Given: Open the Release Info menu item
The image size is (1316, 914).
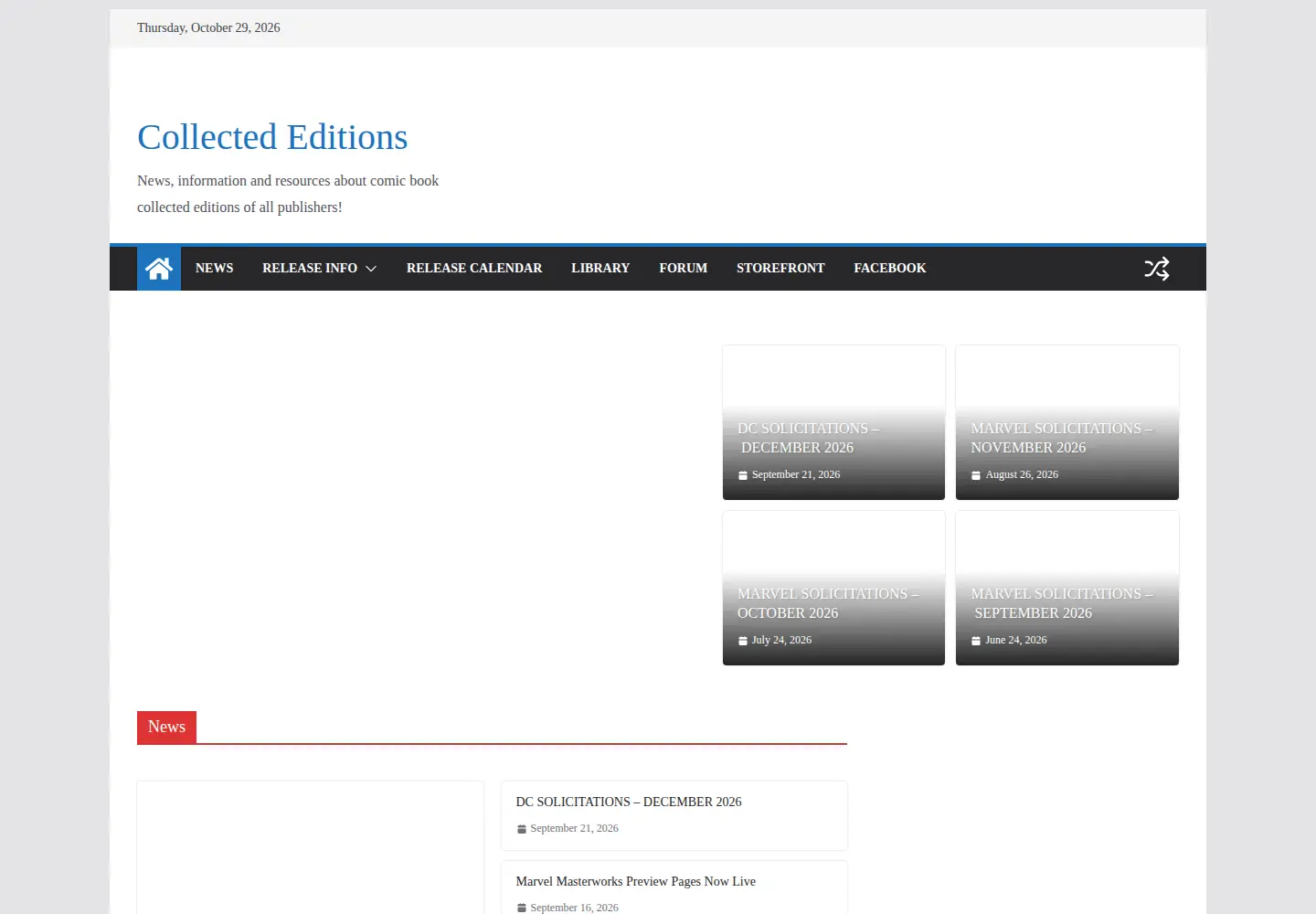Looking at the screenshot, I should click(x=310, y=268).
